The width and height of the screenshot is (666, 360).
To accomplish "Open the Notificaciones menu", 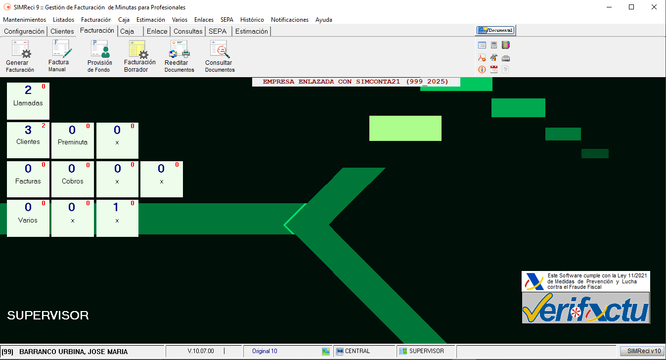I will [x=290, y=20].
